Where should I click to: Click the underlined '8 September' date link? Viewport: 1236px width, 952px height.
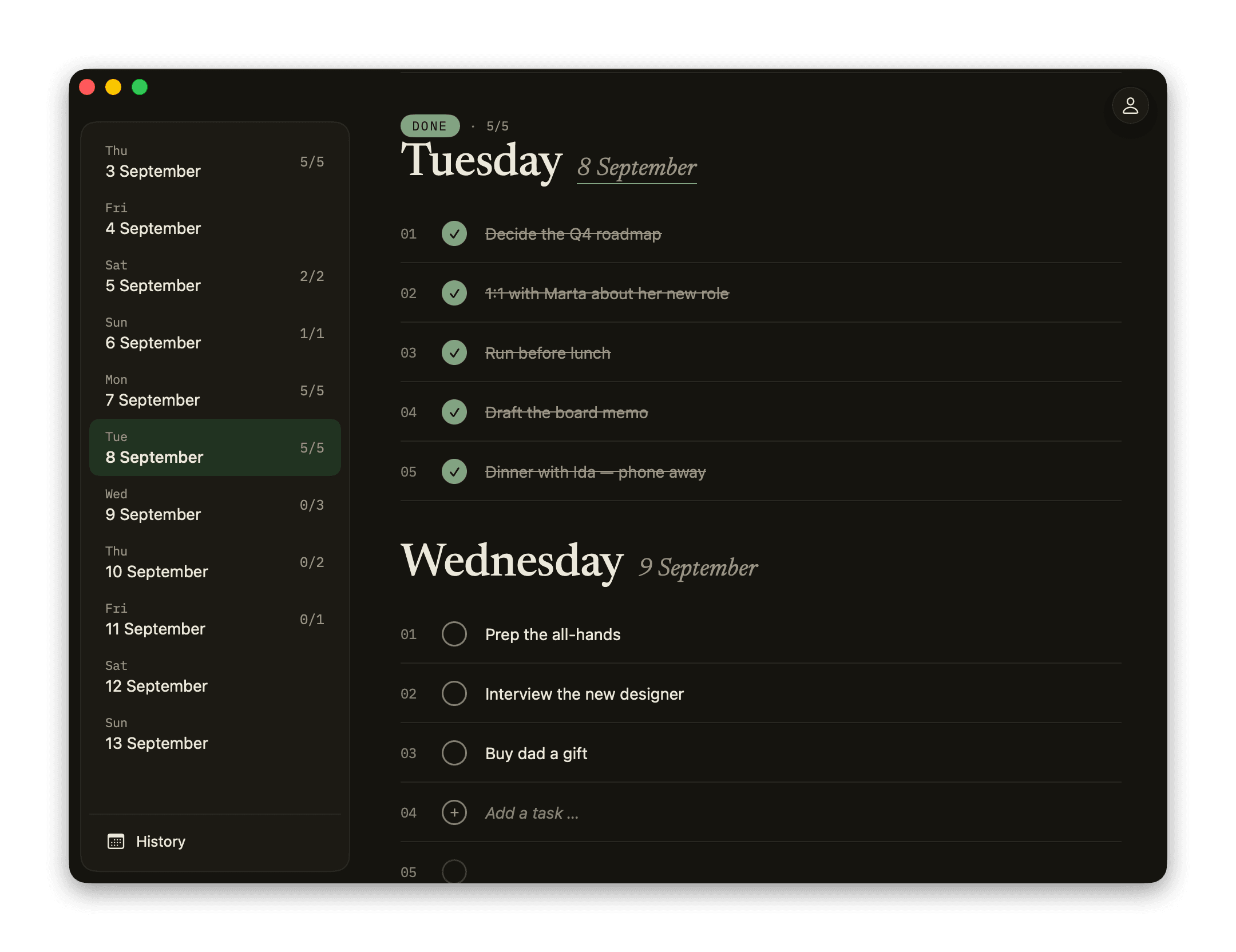click(x=636, y=168)
